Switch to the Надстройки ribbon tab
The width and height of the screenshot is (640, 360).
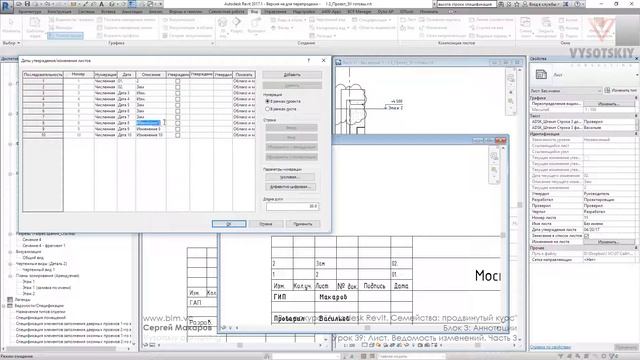tap(304, 12)
